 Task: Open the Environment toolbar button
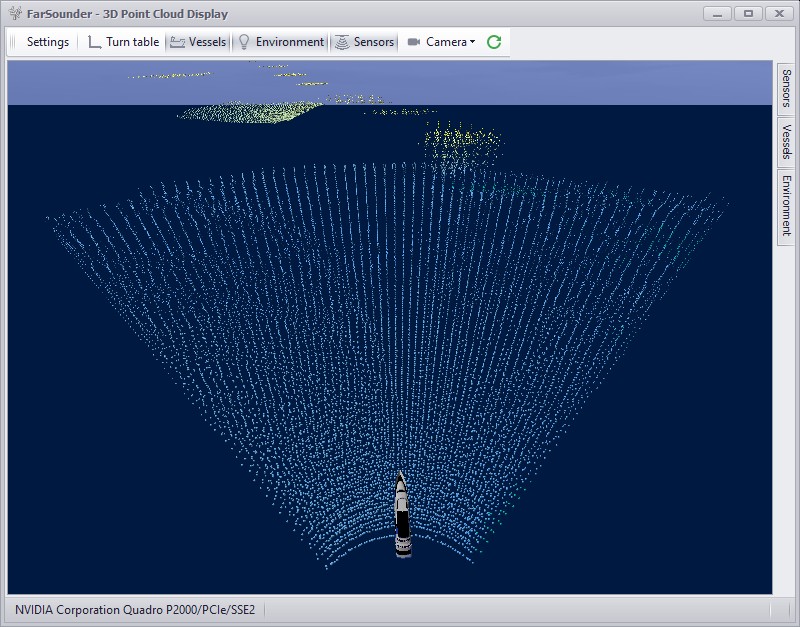click(x=281, y=42)
